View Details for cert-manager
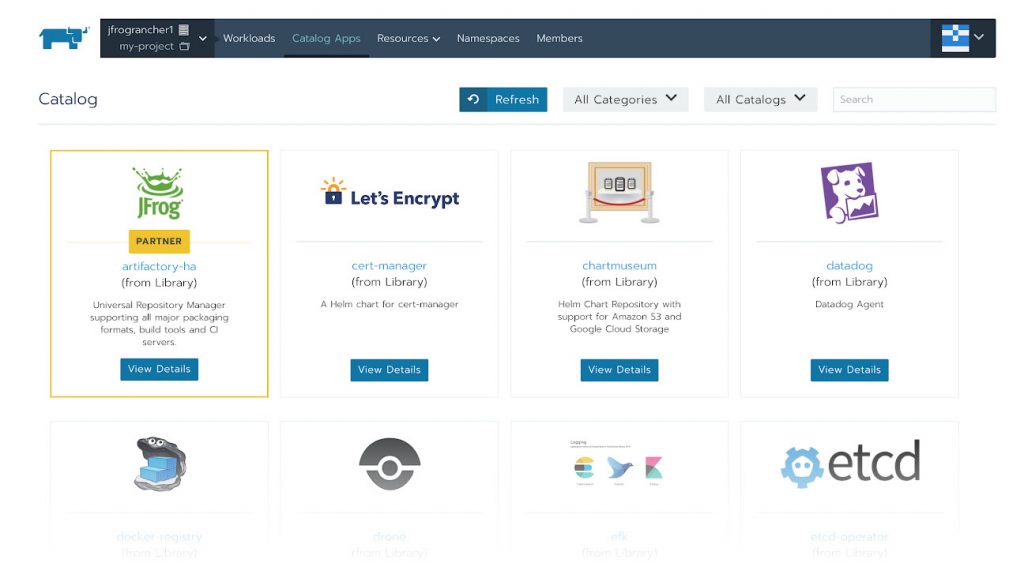 tap(389, 369)
